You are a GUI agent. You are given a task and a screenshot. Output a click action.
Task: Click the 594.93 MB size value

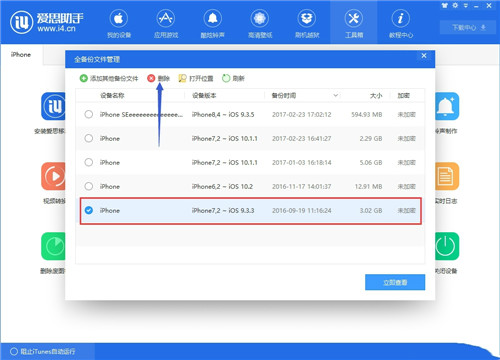367,115
